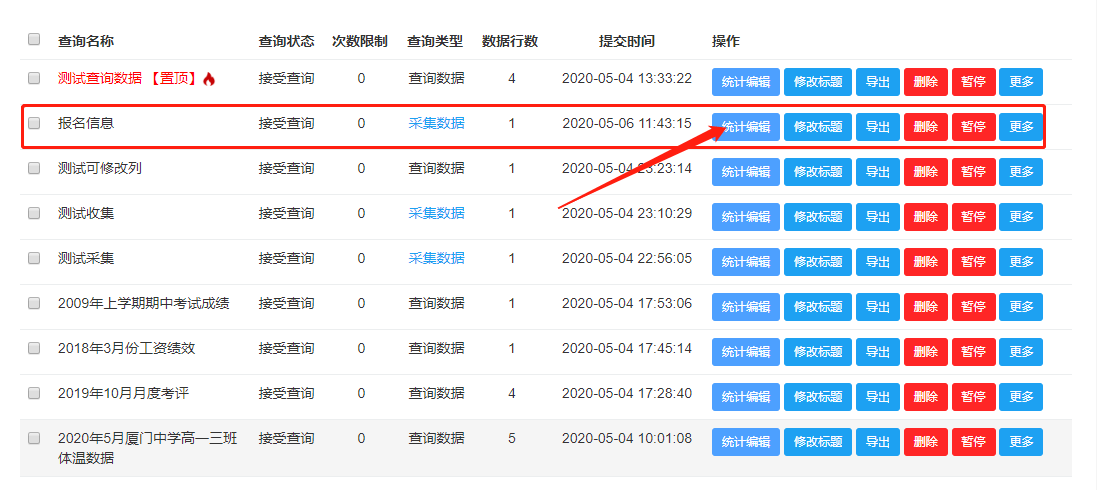Click 删除 for 2019年10月月度考评
Screen dimensions: 1097x490
[926, 397]
